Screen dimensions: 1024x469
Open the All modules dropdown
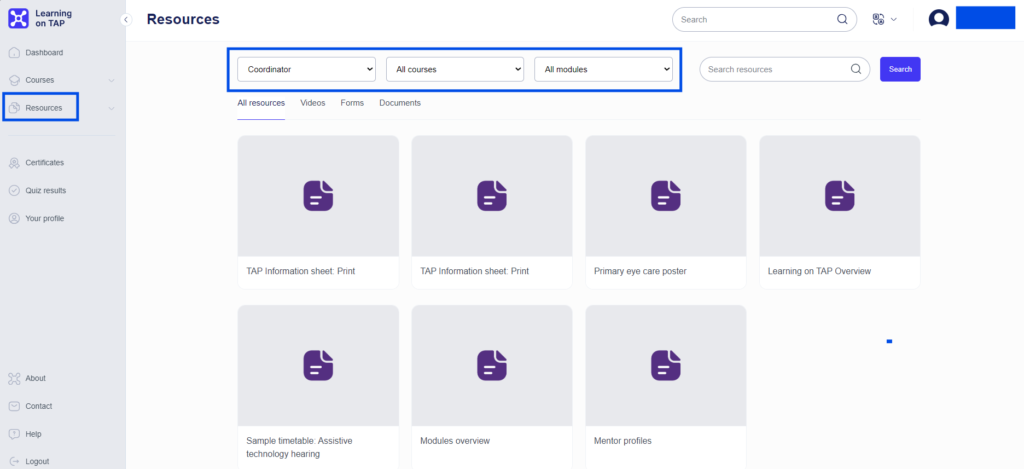pos(603,69)
